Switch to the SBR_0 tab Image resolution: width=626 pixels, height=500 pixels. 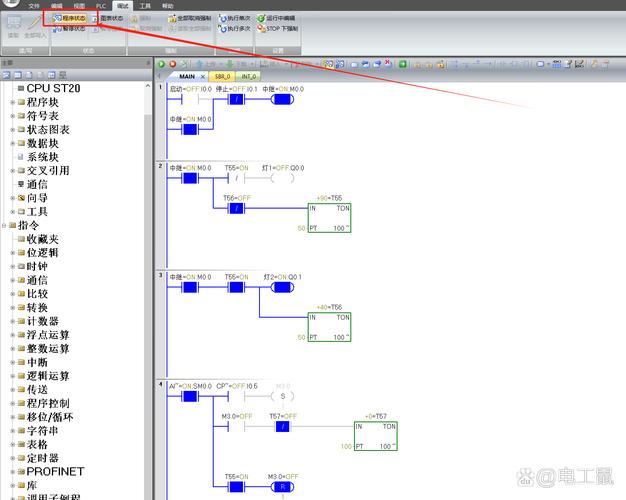pos(221,76)
